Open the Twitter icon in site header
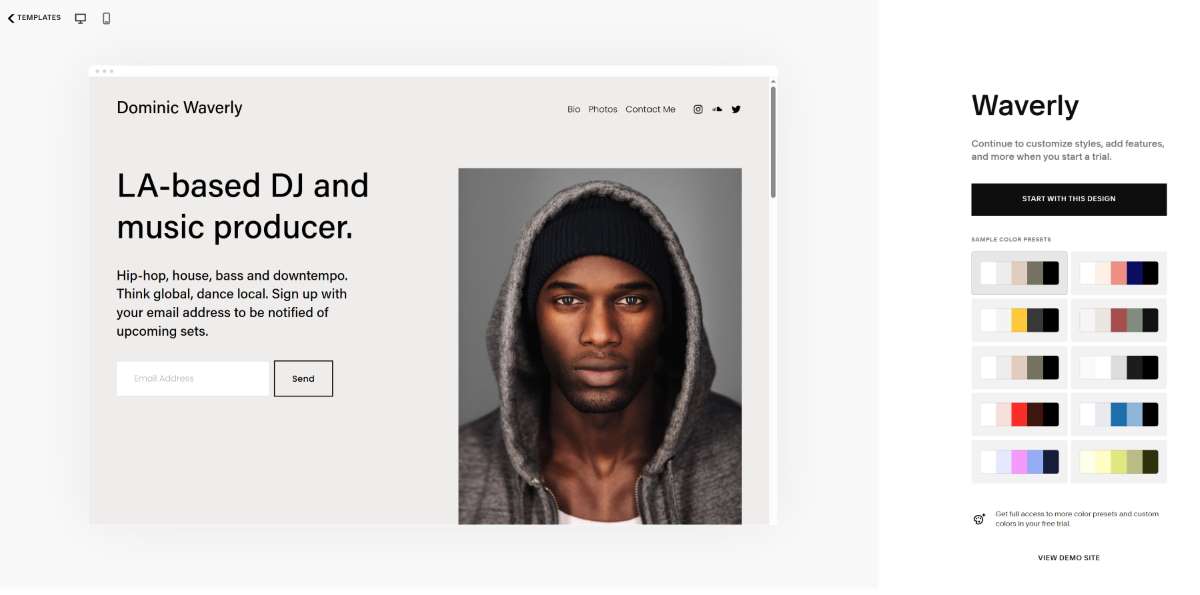1200x595 pixels. [736, 109]
